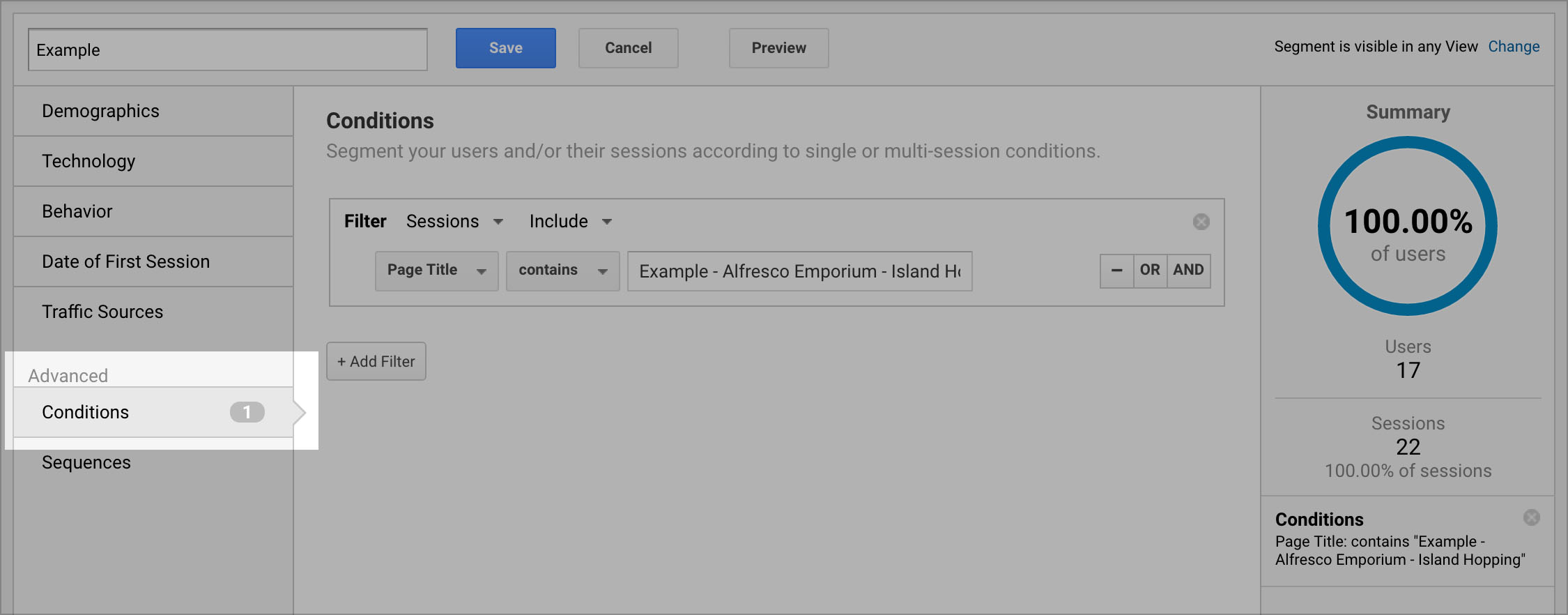Save the Example segment
Image resolution: width=1568 pixels, height=615 pixels.
pyautogui.click(x=505, y=47)
